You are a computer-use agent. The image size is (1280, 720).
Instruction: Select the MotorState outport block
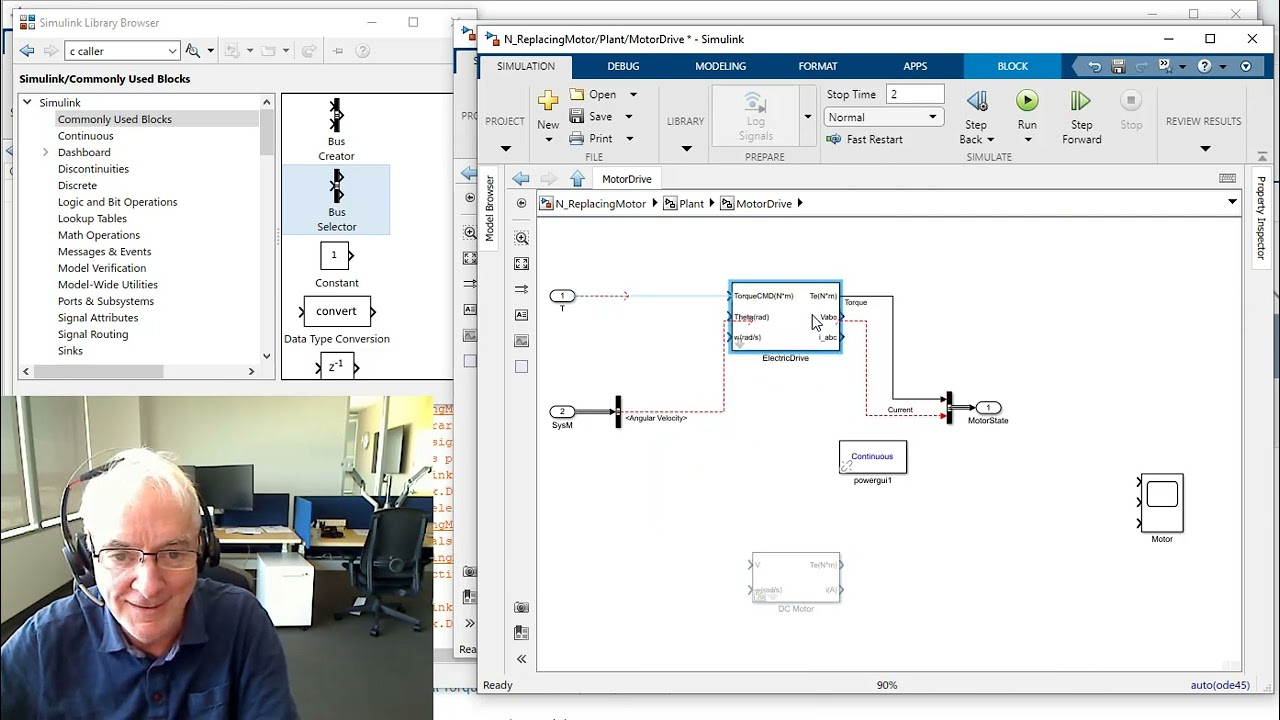[988, 407]
